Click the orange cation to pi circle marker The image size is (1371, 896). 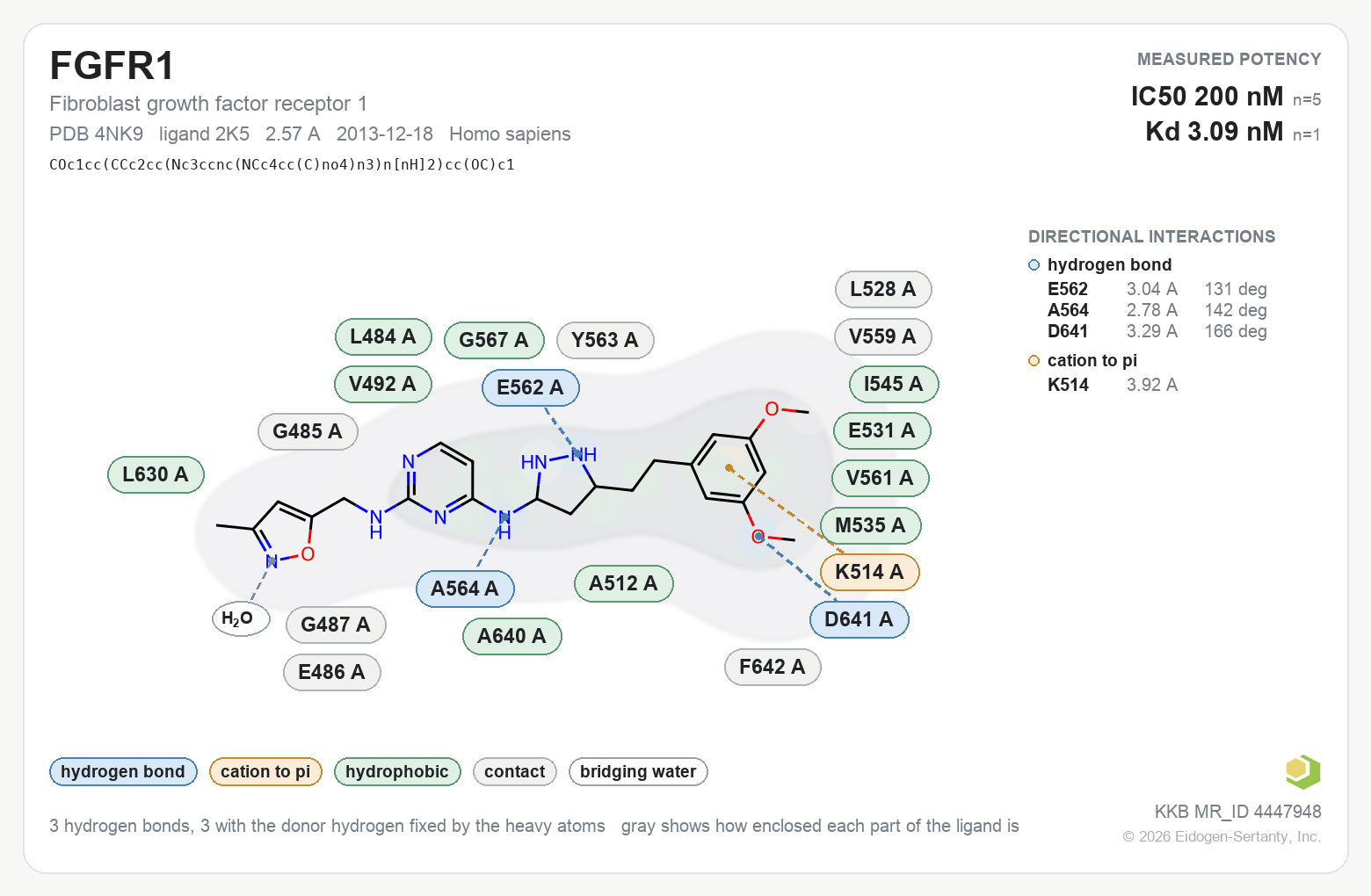pos(1034,361)
